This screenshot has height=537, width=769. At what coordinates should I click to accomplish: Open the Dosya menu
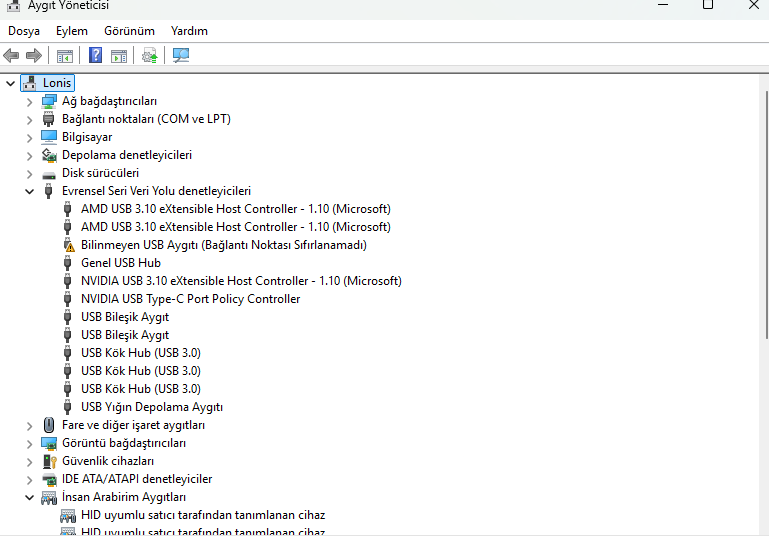24,31
